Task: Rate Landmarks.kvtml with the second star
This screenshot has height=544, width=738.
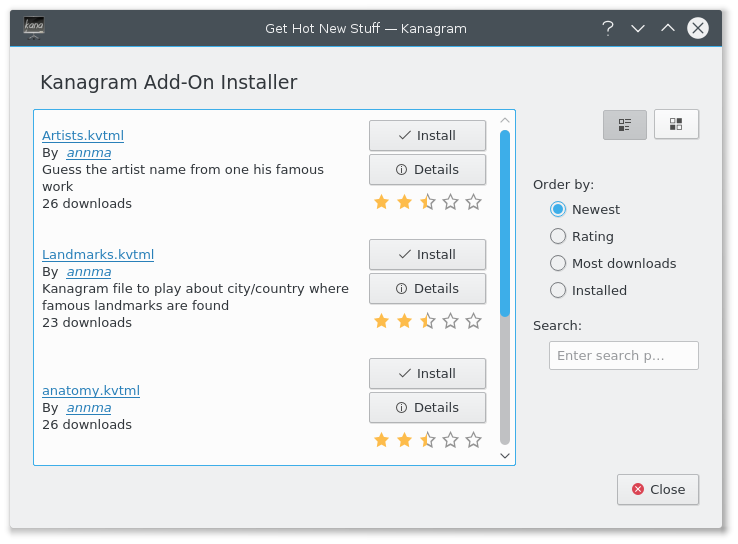Action: (x=404, y=321)
